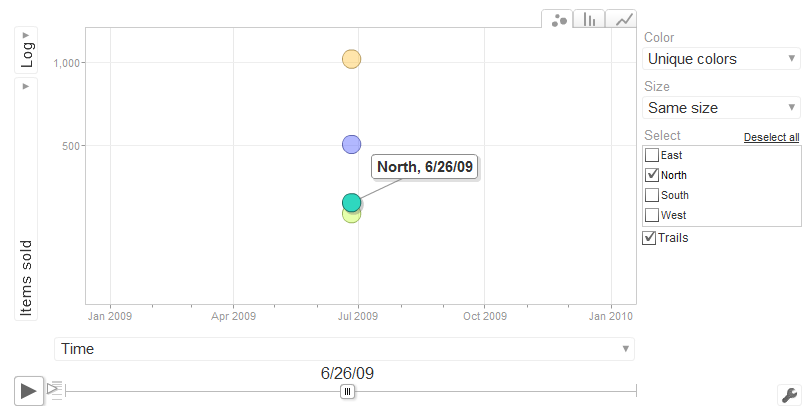The height and width of the screenshot is (418, 812).
Task: Open the Items sold y-axis selector
Action: tap(26, 199)
